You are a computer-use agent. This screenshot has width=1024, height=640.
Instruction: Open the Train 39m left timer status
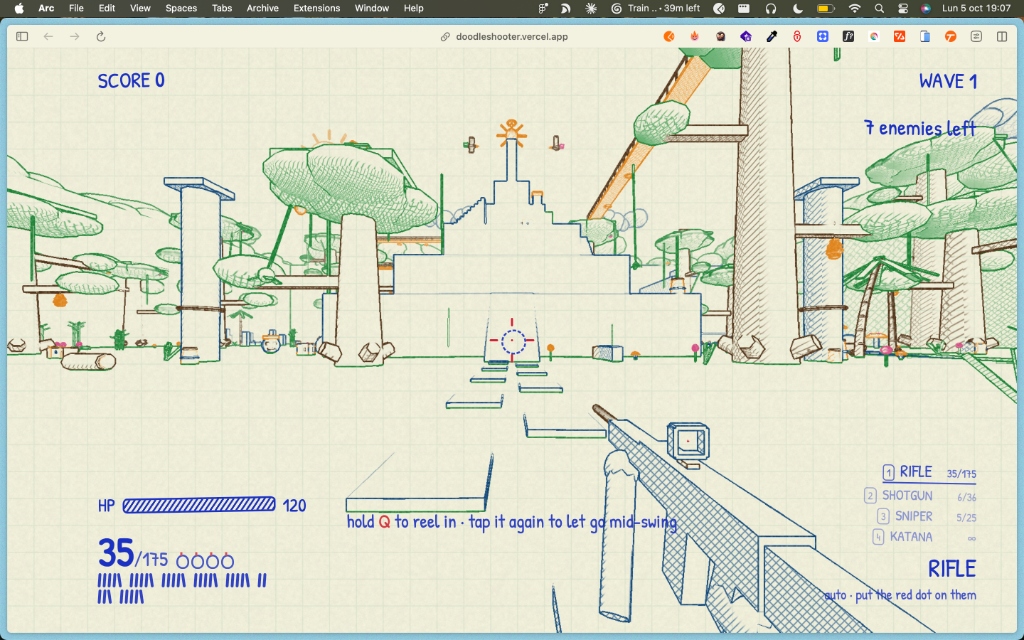click(656, 8)
